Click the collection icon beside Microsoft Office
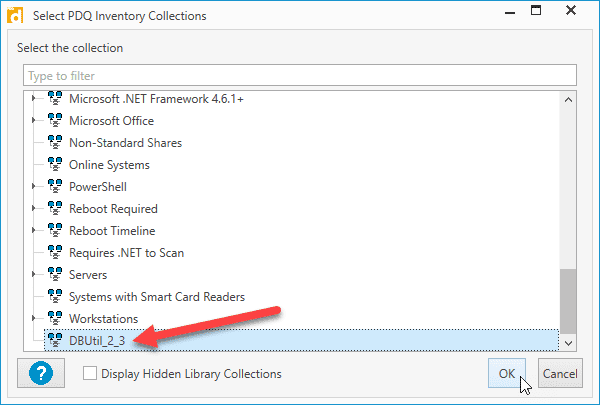Viewport: 600px width, 405px height. [x=55, y=121]
